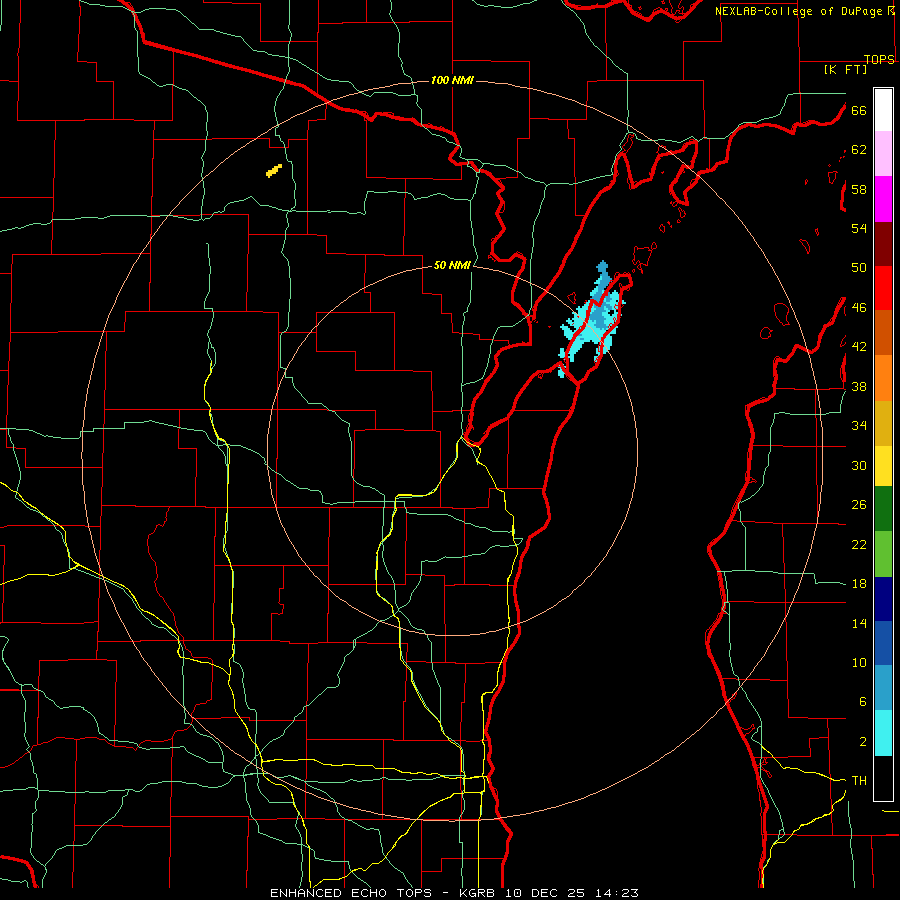Click the 10 DEC 25 14:23 timestamp
The height and width of the screenshot is (900, 900).
click(x=572, y=893)
